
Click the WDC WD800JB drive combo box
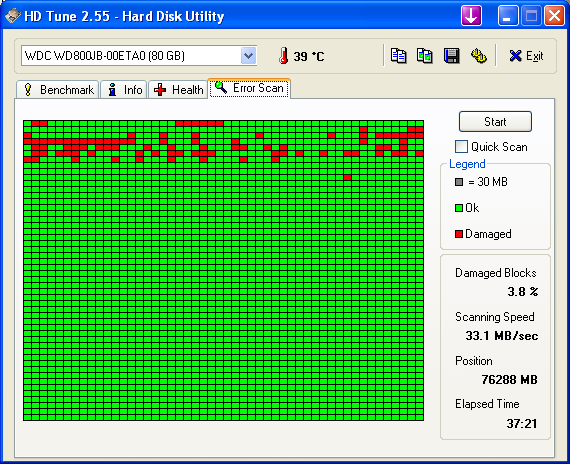point(139,56)
